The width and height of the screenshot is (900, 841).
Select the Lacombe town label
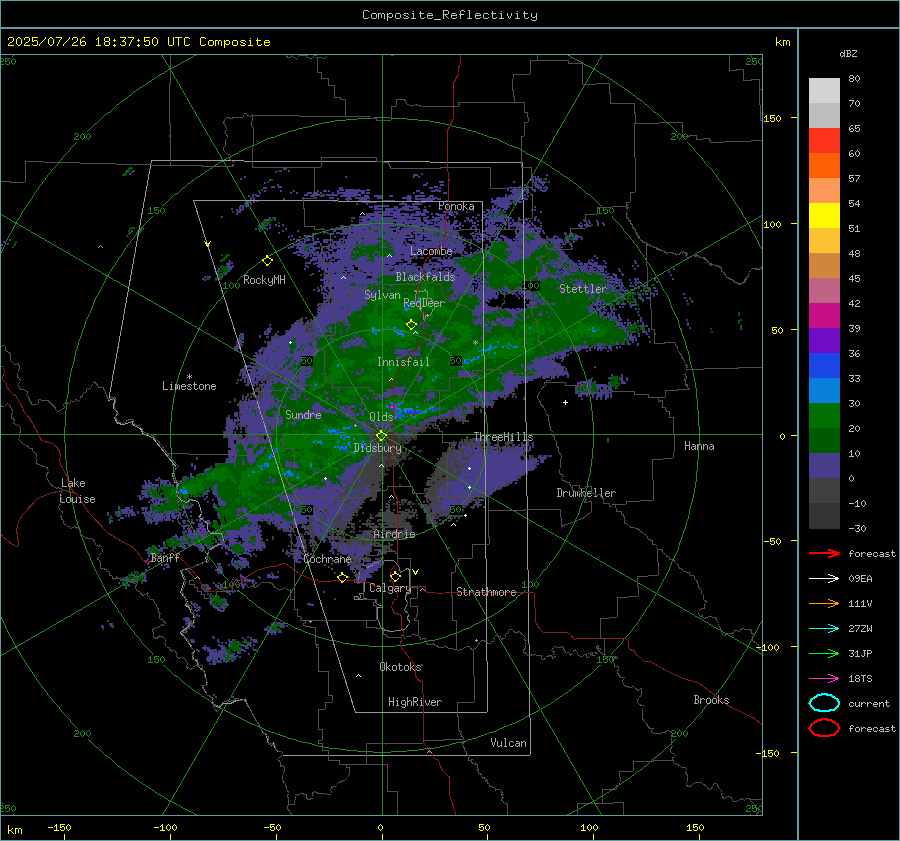(x=431, y=251)
